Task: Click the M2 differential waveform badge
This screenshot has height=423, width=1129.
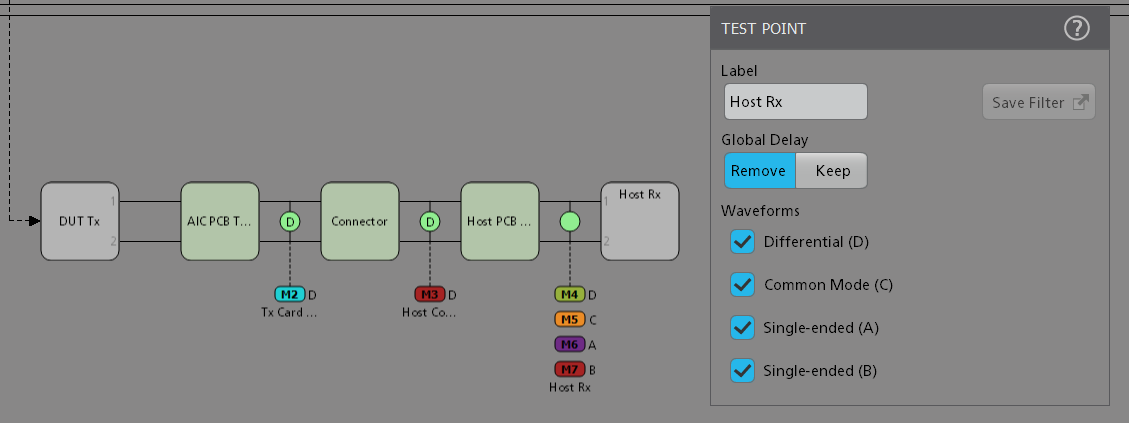Action: [x=289, y=294]
